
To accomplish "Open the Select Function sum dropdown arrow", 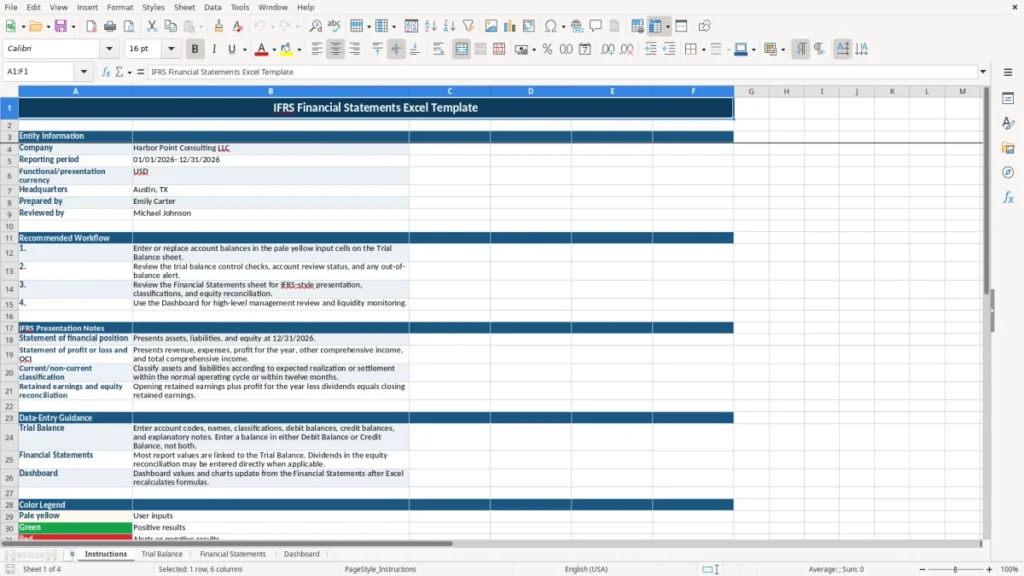I will [129, 72].
